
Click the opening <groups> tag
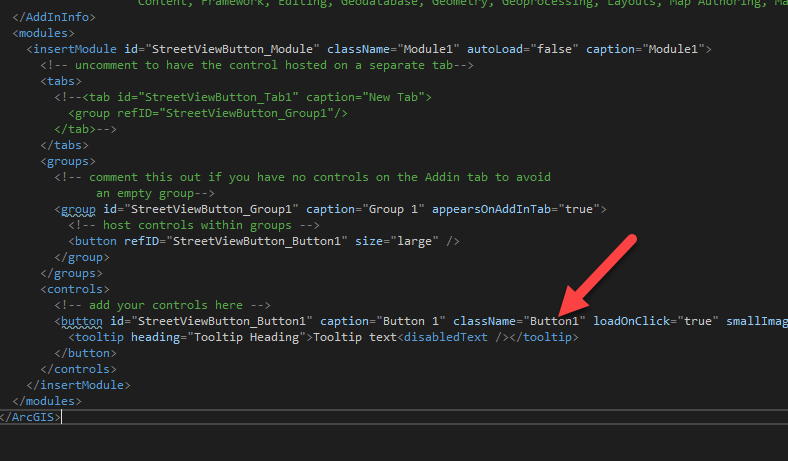pyautogui.click(x=68, y=161)
